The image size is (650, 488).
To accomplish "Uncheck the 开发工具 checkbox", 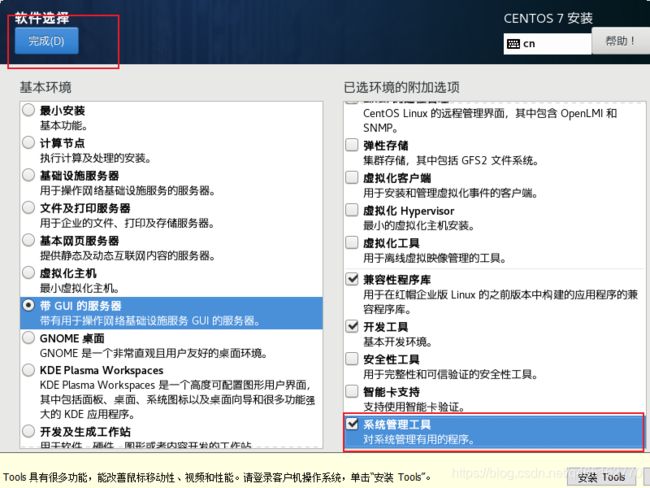I will [x=352, y=326].
